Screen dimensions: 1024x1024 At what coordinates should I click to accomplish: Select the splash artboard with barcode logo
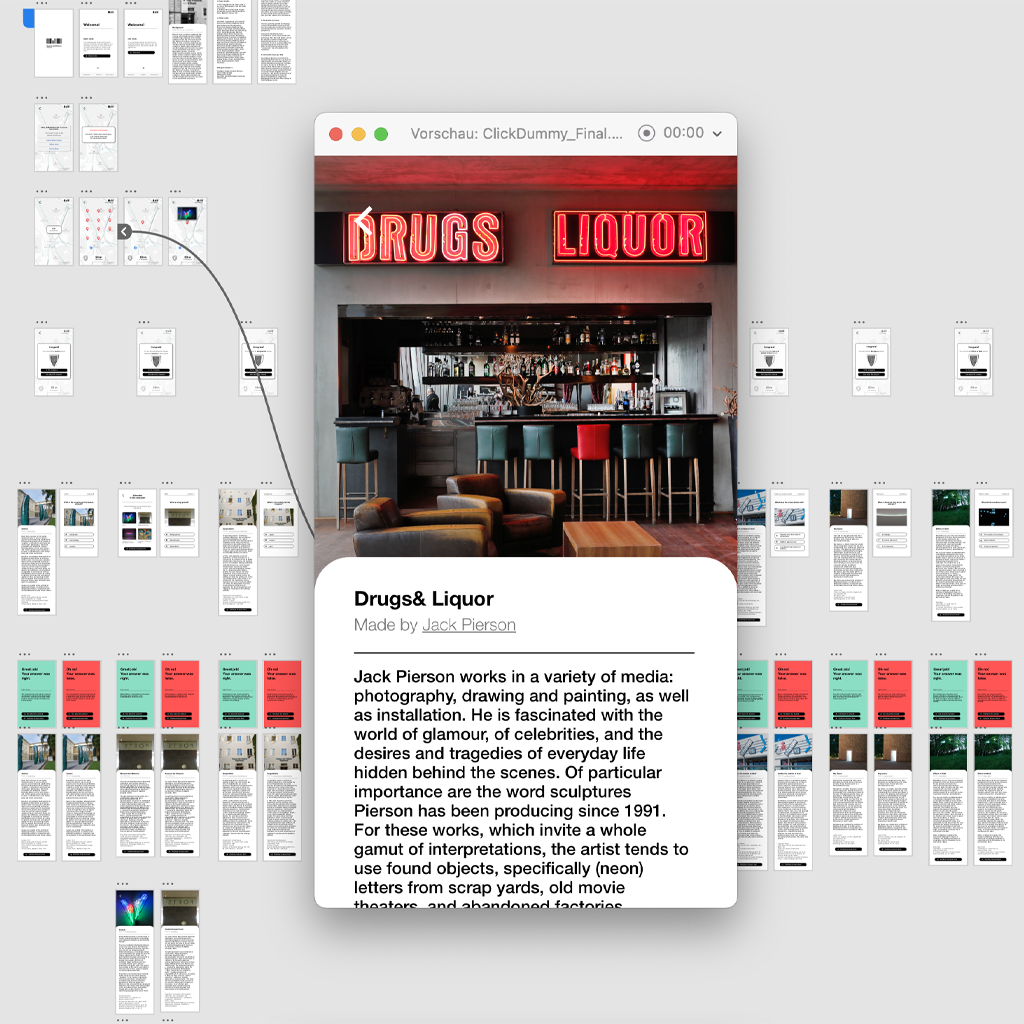coord(54,44)
